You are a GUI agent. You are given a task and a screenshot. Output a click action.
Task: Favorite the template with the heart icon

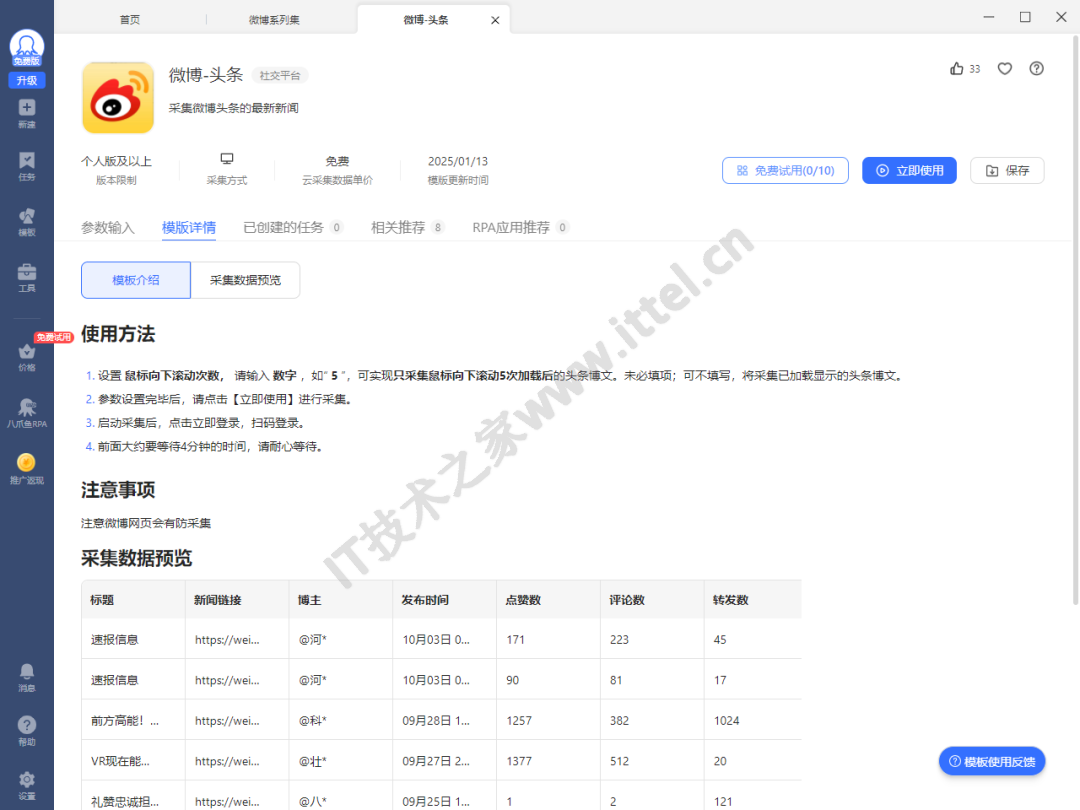(x=1005, y=69)
